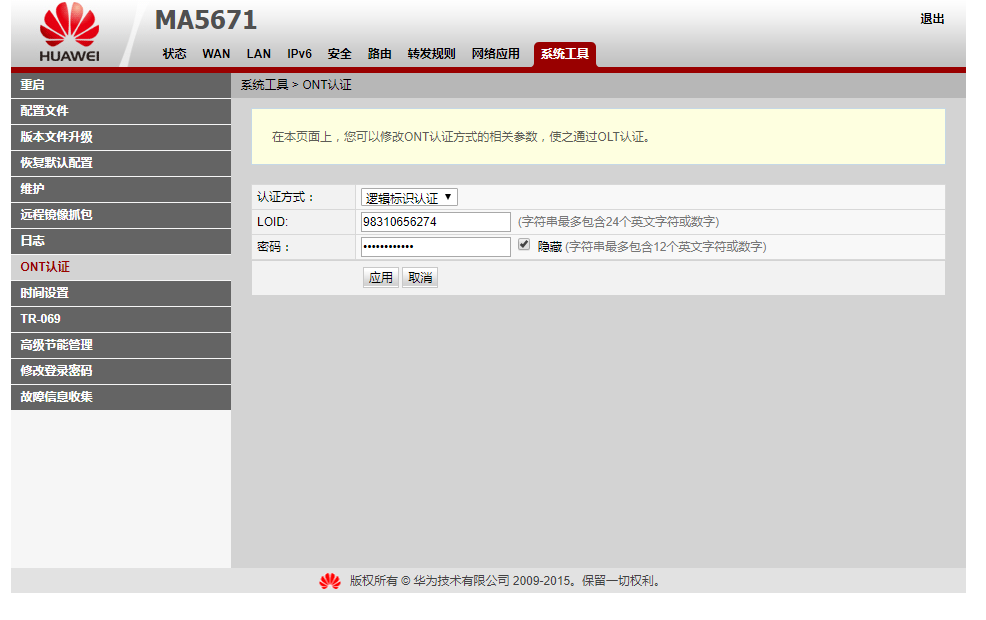The width and height of the screenshot is (986, 620).
Task: Click the password 12-character hint text
Action: click(665, 247)
